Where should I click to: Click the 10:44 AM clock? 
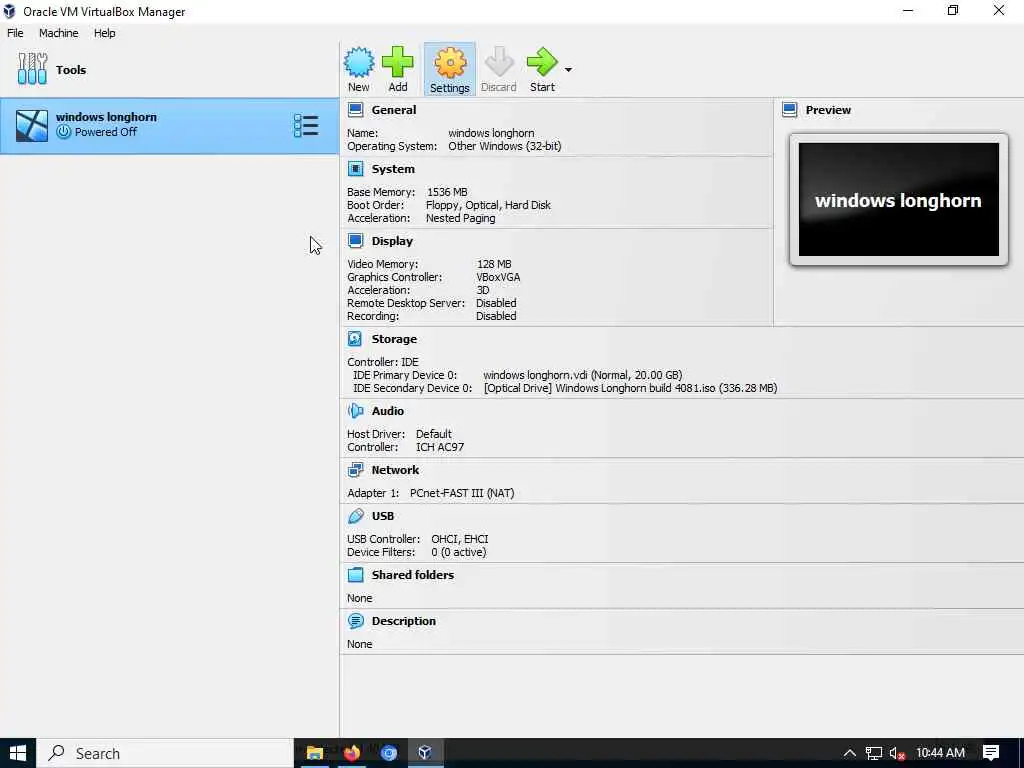point(940,753)
